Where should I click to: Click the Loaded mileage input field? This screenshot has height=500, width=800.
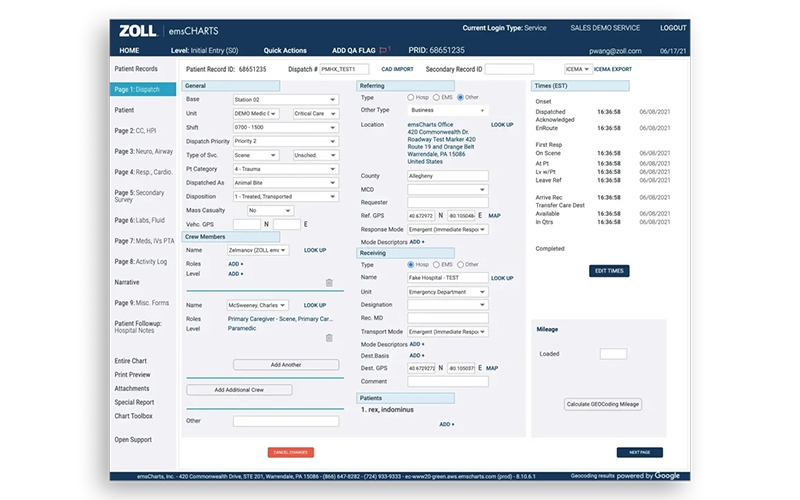[613, 354]
